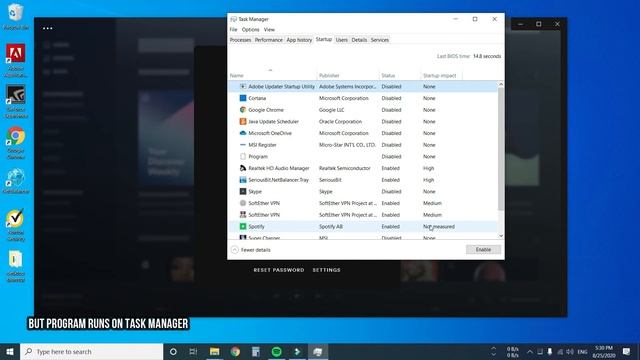
Task: Click the Super Charger entry icon
Action: click(243, 237)
